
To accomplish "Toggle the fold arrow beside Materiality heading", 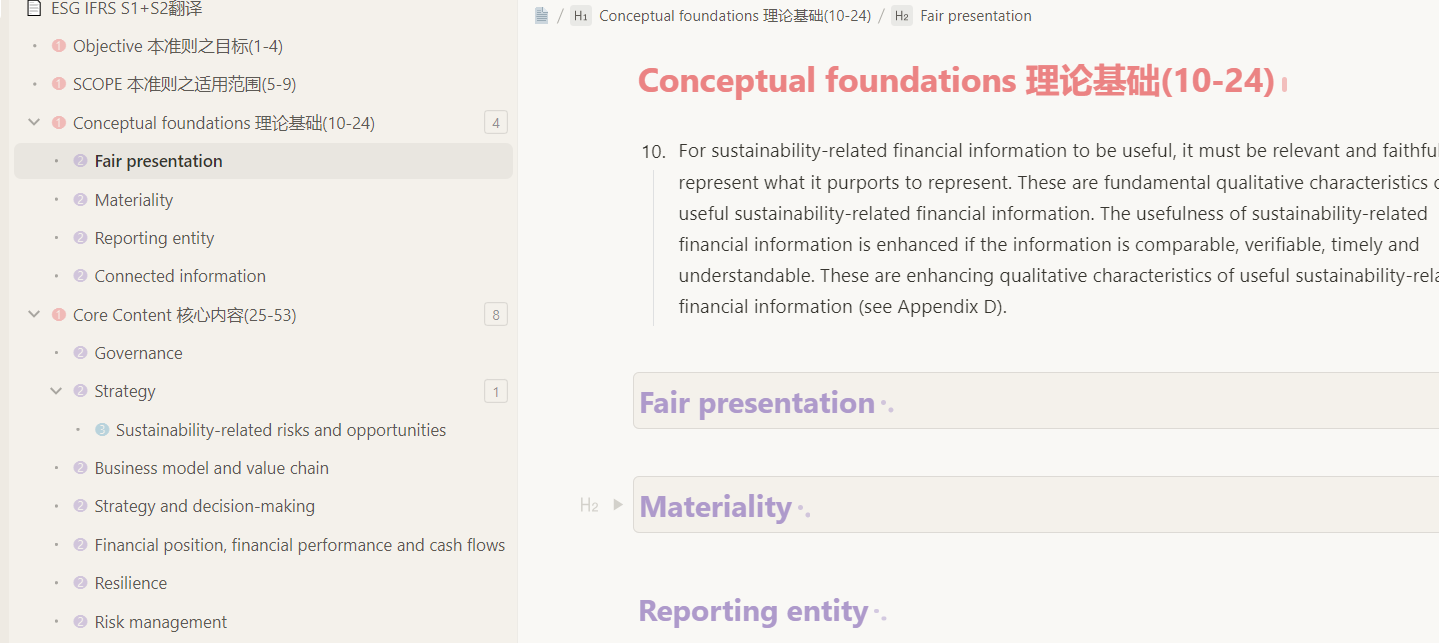I will (618, 505).
